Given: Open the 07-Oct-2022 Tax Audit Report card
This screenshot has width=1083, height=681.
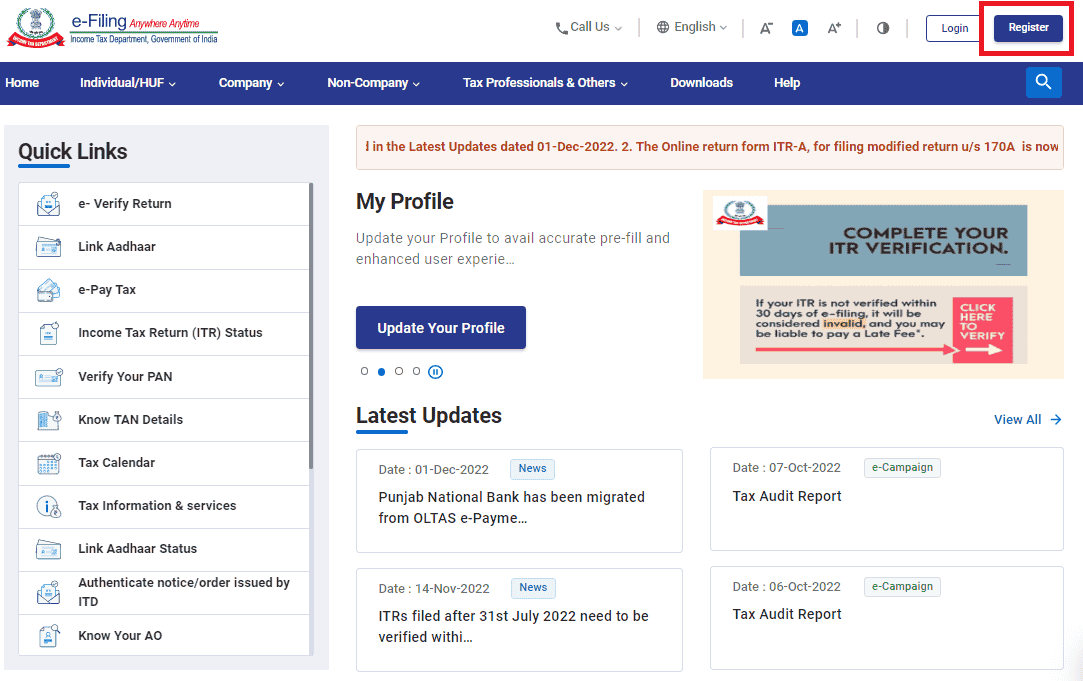Looking at the screenshot, I should coord(887,499).
